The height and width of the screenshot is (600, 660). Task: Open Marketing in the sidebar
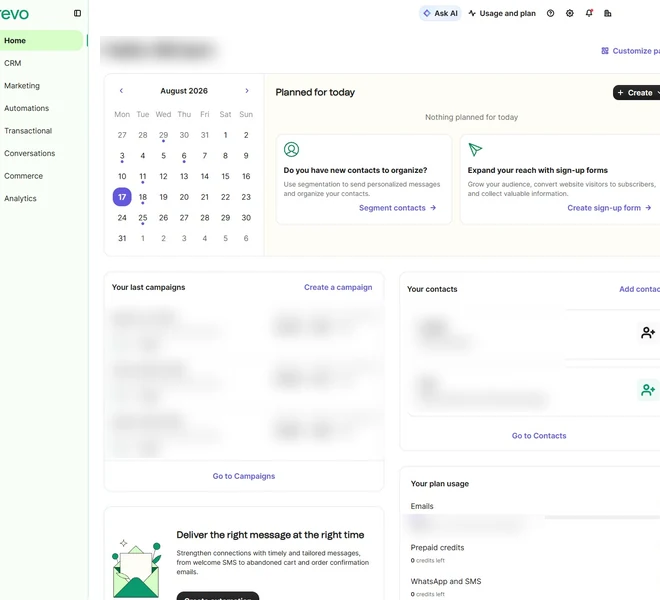click(x=22, y=86)
